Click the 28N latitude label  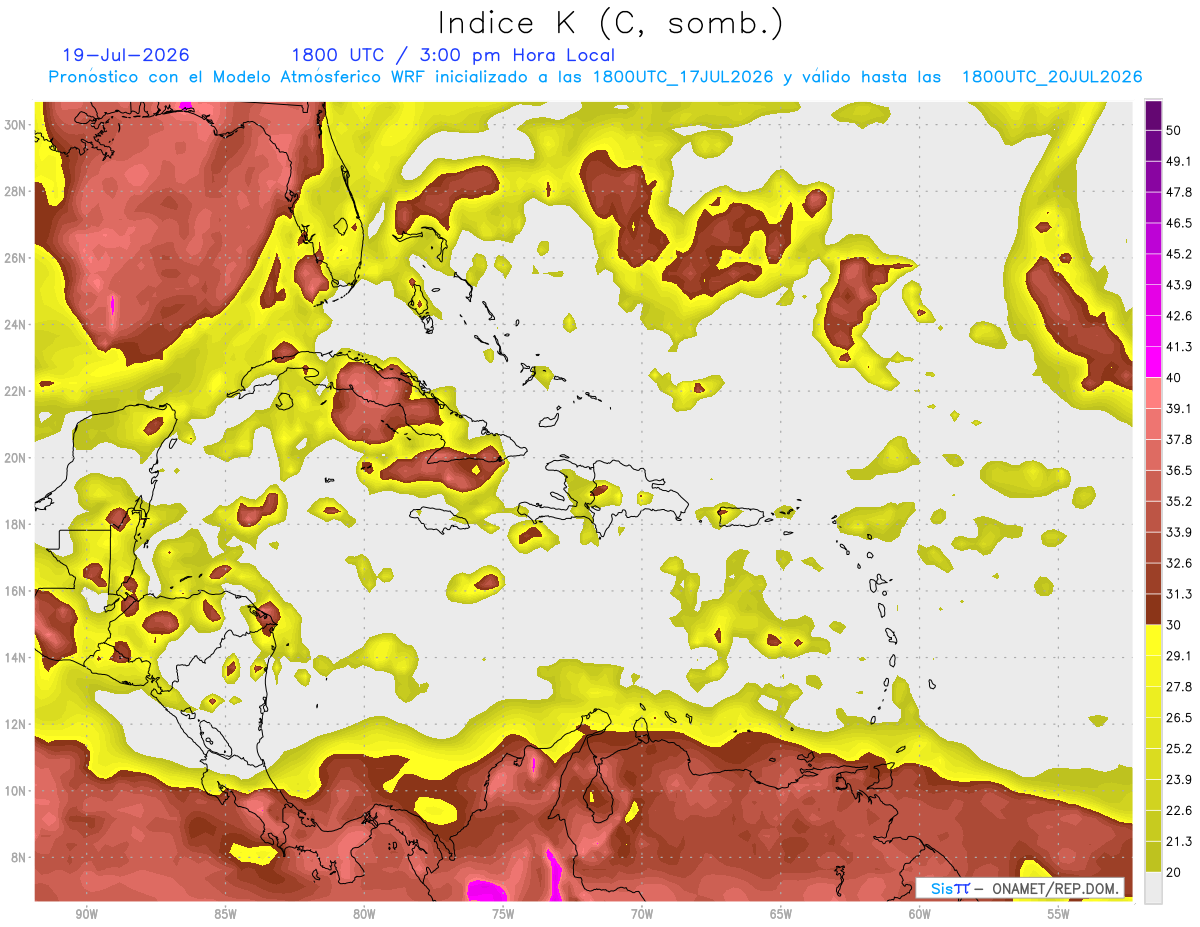coord(17,191)
